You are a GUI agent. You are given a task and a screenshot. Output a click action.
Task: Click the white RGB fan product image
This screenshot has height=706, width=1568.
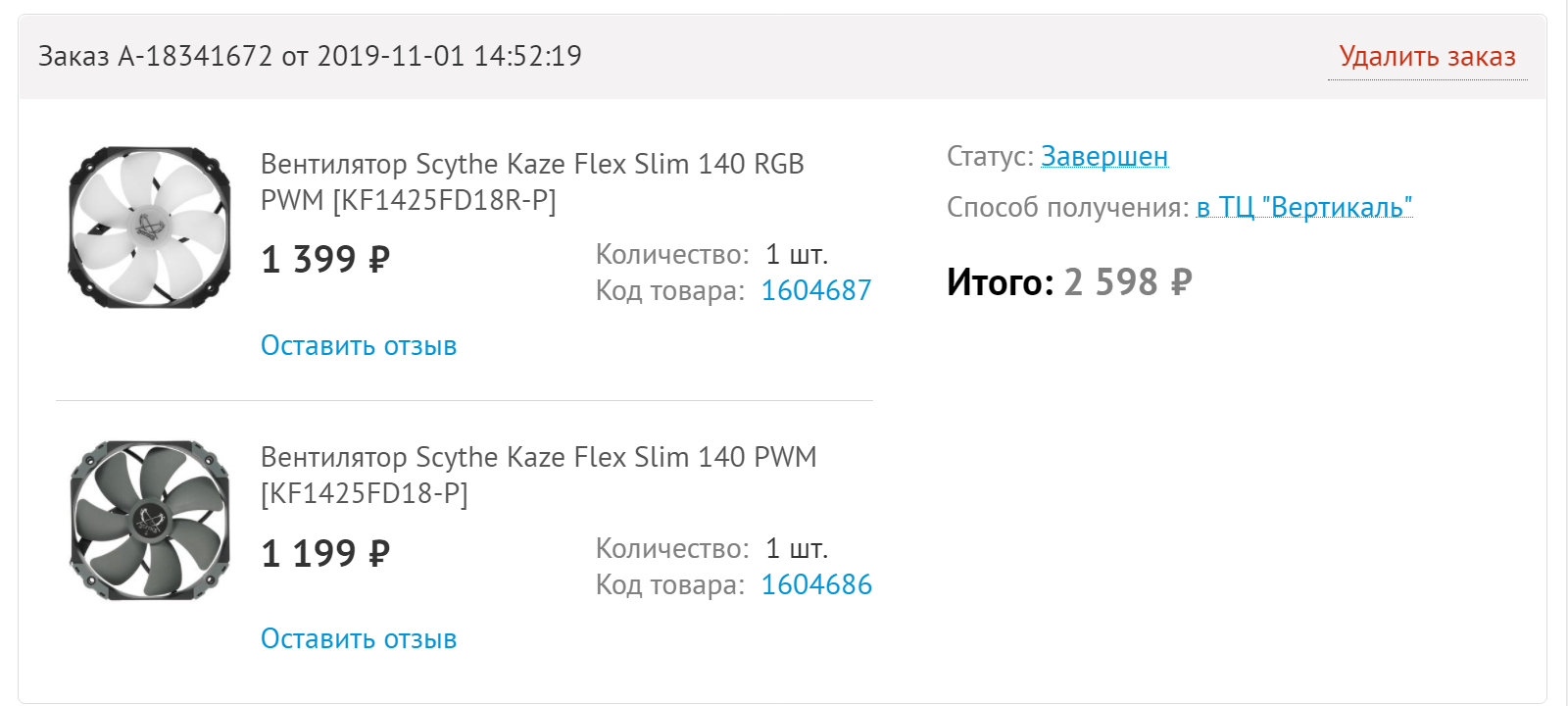pos(150,227)
